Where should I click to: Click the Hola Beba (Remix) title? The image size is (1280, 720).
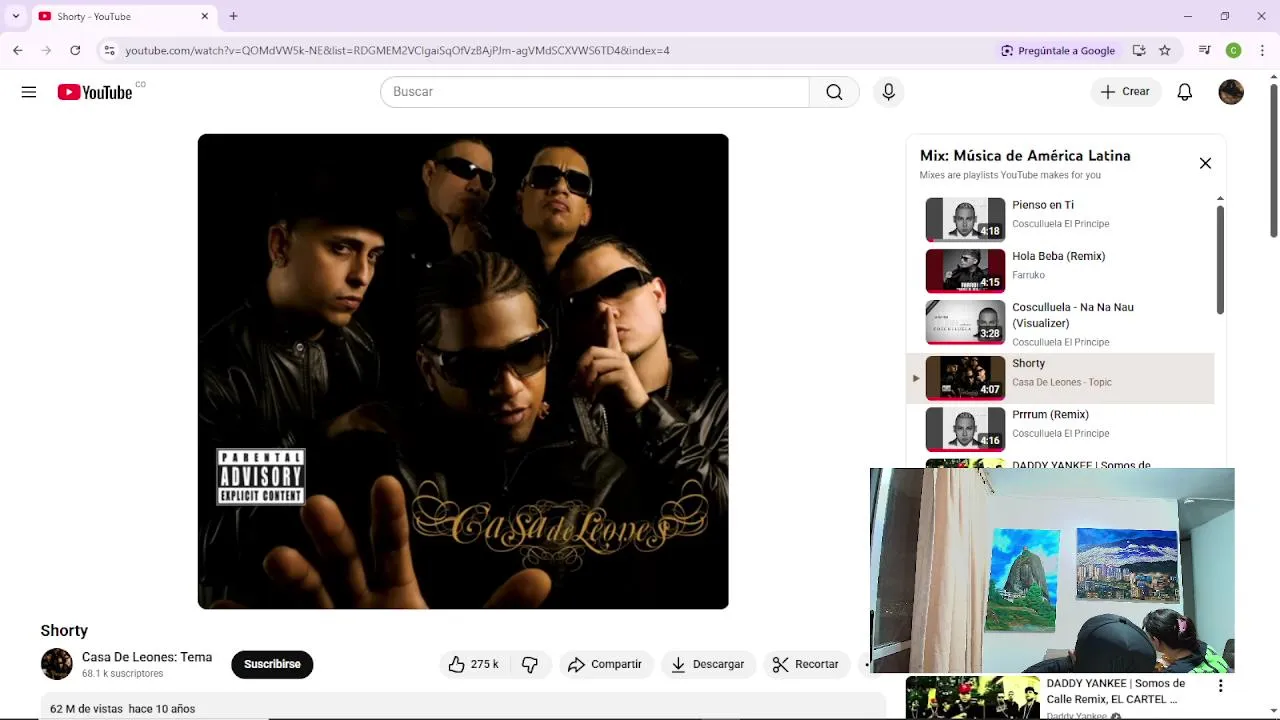[1058, 256]
